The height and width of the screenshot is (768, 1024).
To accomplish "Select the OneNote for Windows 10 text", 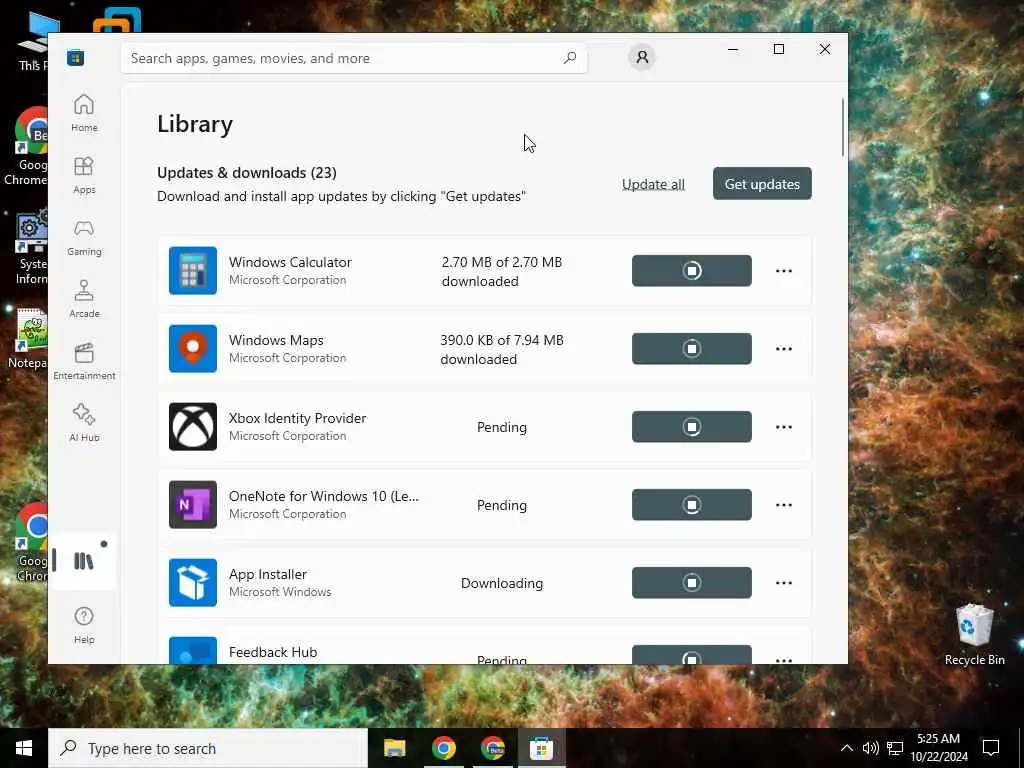I will pyautogui.click(x=324, y=496).
